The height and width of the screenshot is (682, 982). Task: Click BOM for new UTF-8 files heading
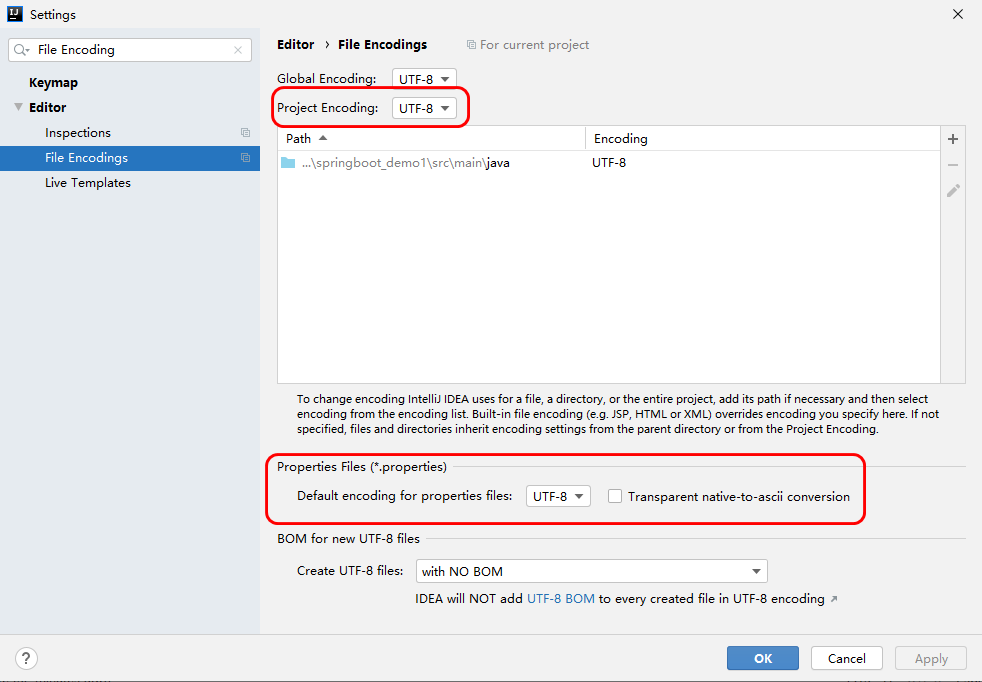348,539
